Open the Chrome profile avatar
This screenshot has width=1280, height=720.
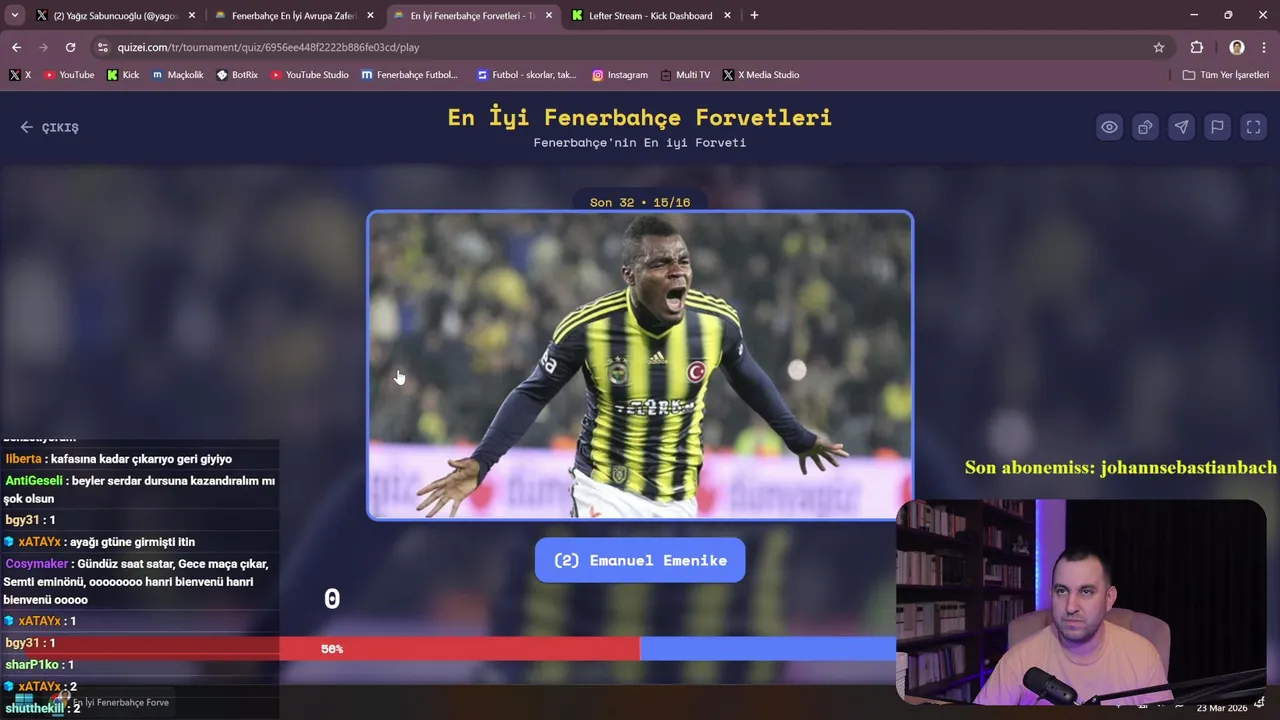click(x=1237, y=47)
